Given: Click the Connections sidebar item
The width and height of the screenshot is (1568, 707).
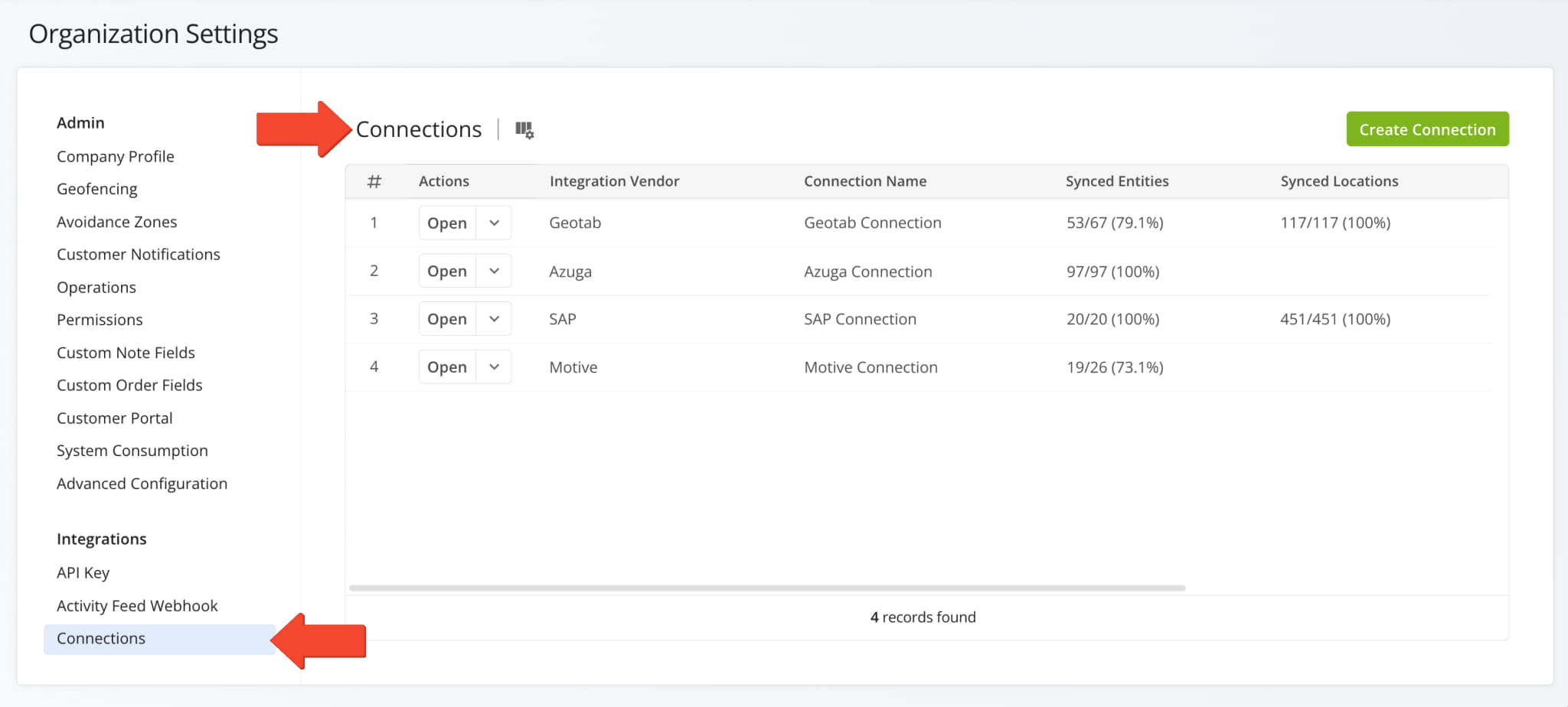Looking at the screenshot, I should click(x=101, y=639).
